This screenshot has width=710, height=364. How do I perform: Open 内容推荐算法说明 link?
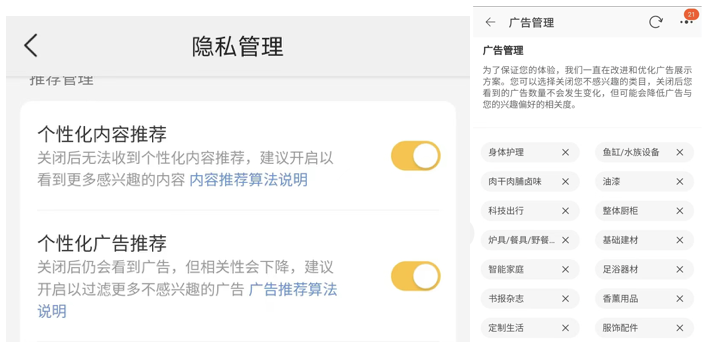point(248,180)
